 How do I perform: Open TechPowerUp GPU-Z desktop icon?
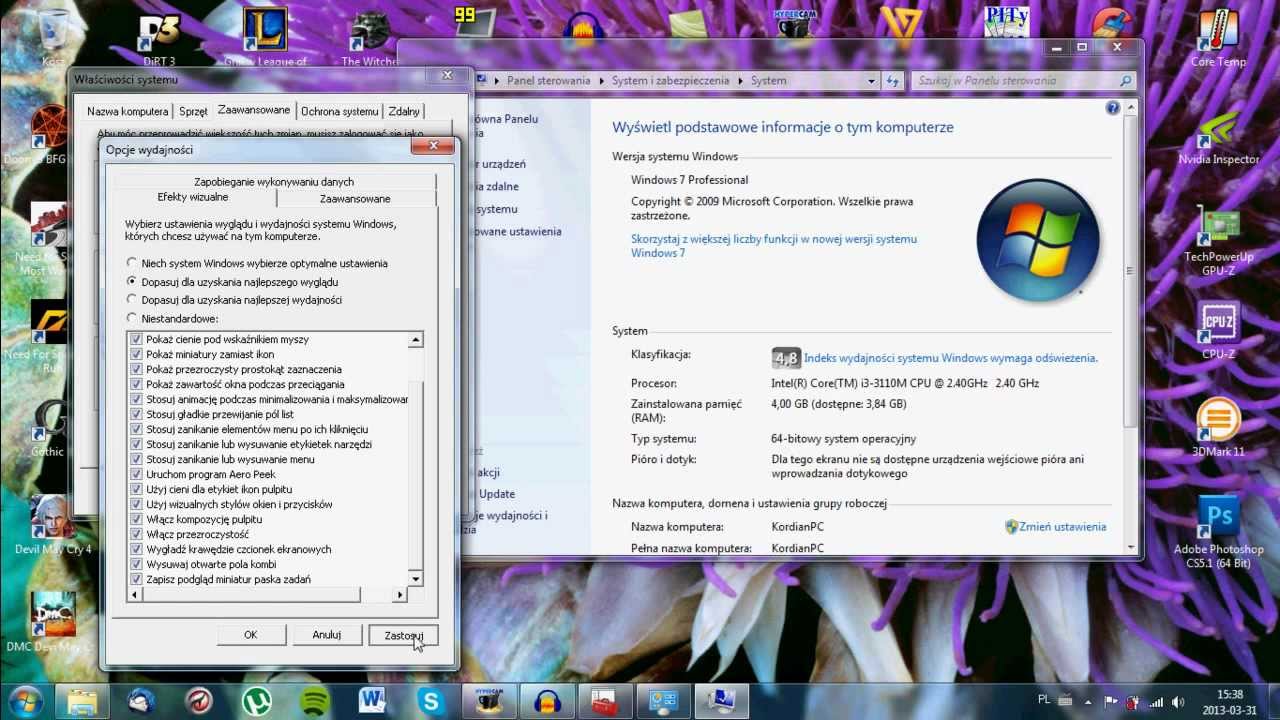pyautogui.click(x=1218, y=241)
